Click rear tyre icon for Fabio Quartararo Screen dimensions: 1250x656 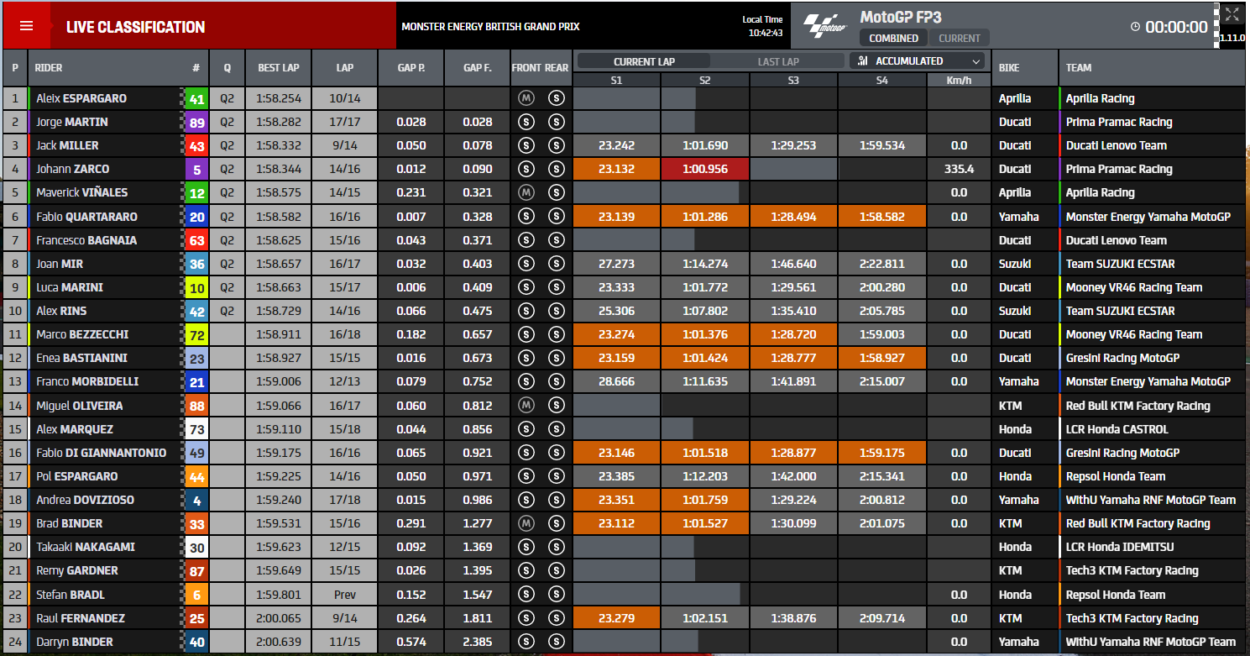556,216
